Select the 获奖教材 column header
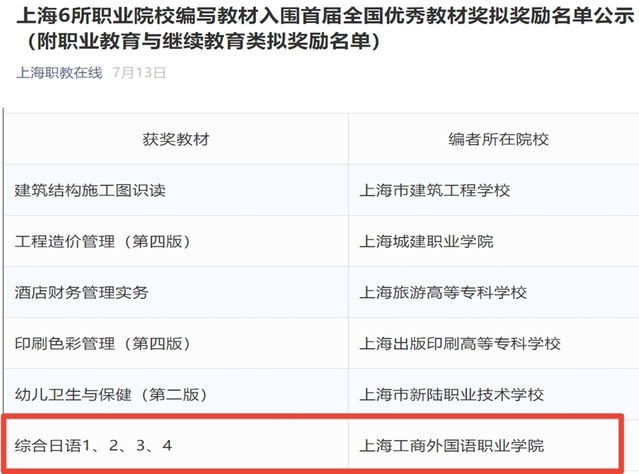The image size is (639, 474). click(x=176, y=139)
